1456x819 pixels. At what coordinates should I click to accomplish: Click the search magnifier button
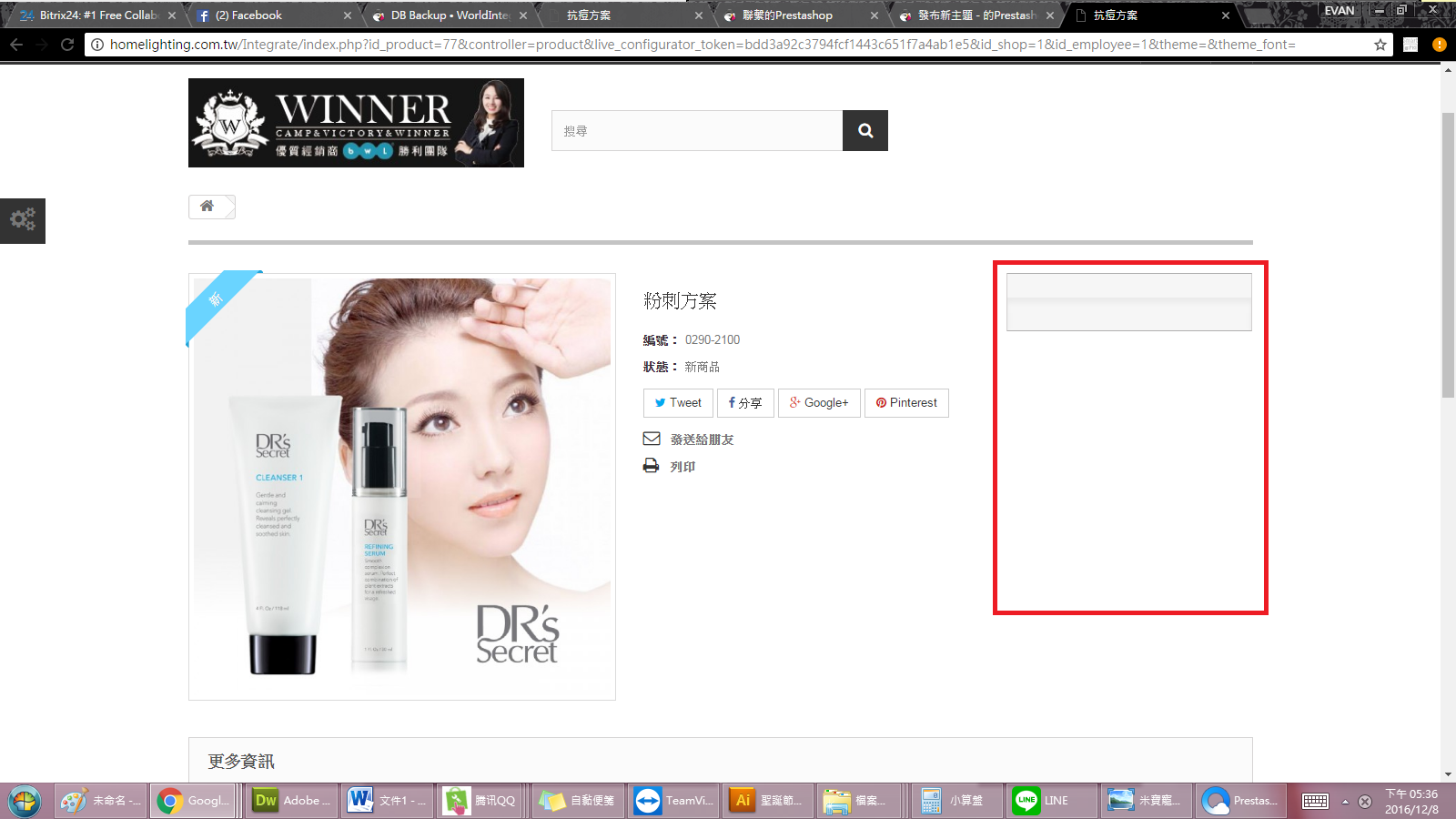point(865,130)
